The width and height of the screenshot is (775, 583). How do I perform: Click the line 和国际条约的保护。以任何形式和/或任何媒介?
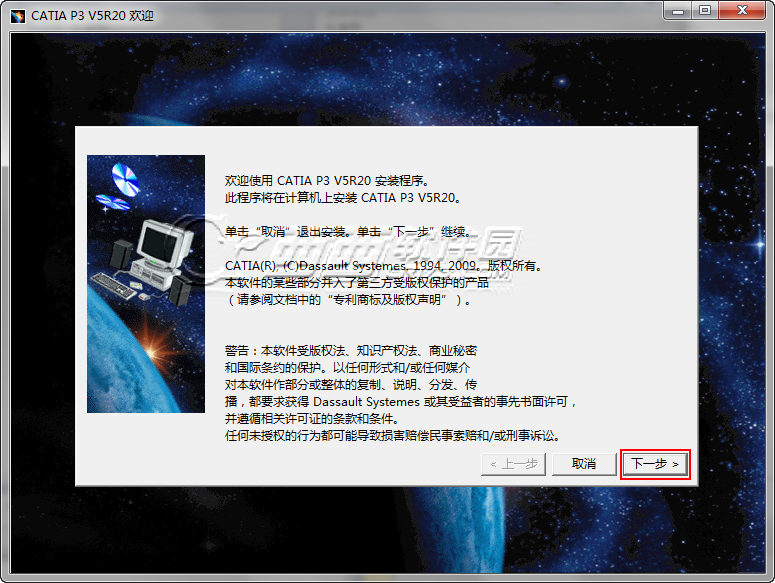pyautogui.click(x=347, y=368)
